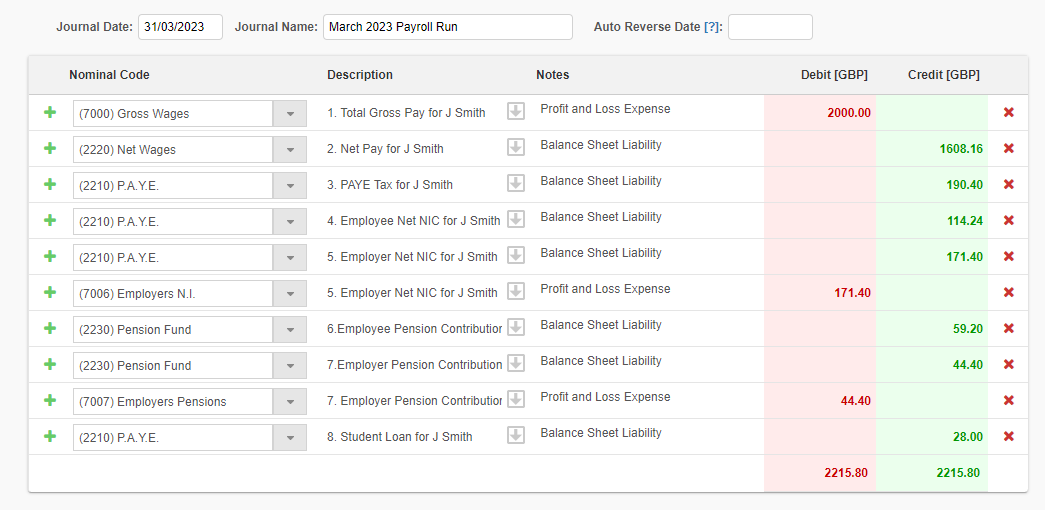The height and width of the screenshot is (510, 1045).
Task: Click copy-down arrow next to Student Loan description
Action: click(x=516, y=436)
